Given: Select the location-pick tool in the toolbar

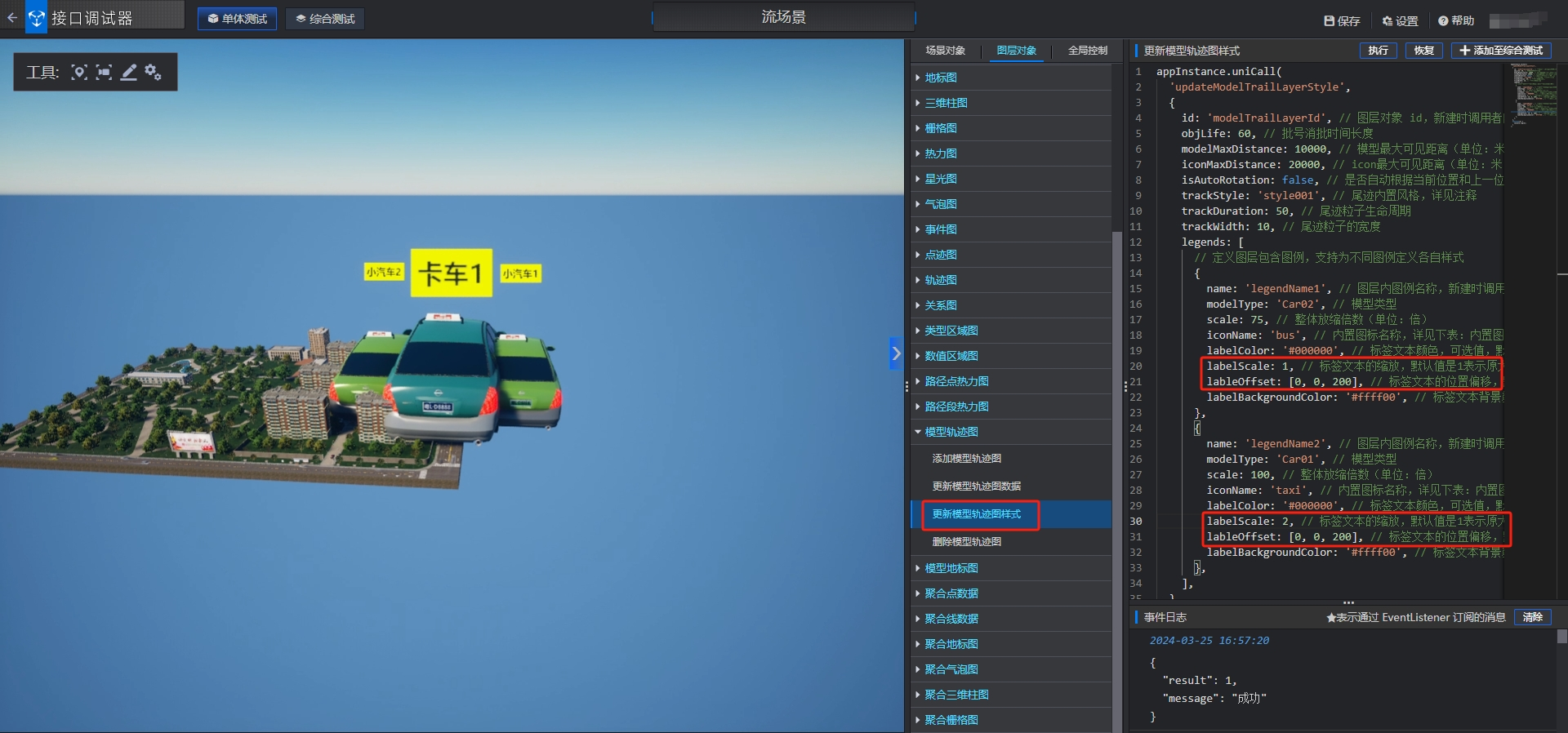Looking at the screenshot, I should (79, 73).
